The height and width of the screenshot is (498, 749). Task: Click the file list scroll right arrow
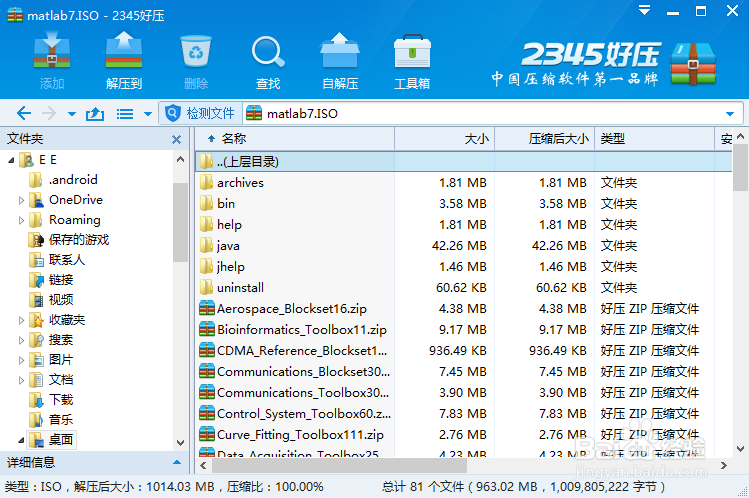point(724,465)
